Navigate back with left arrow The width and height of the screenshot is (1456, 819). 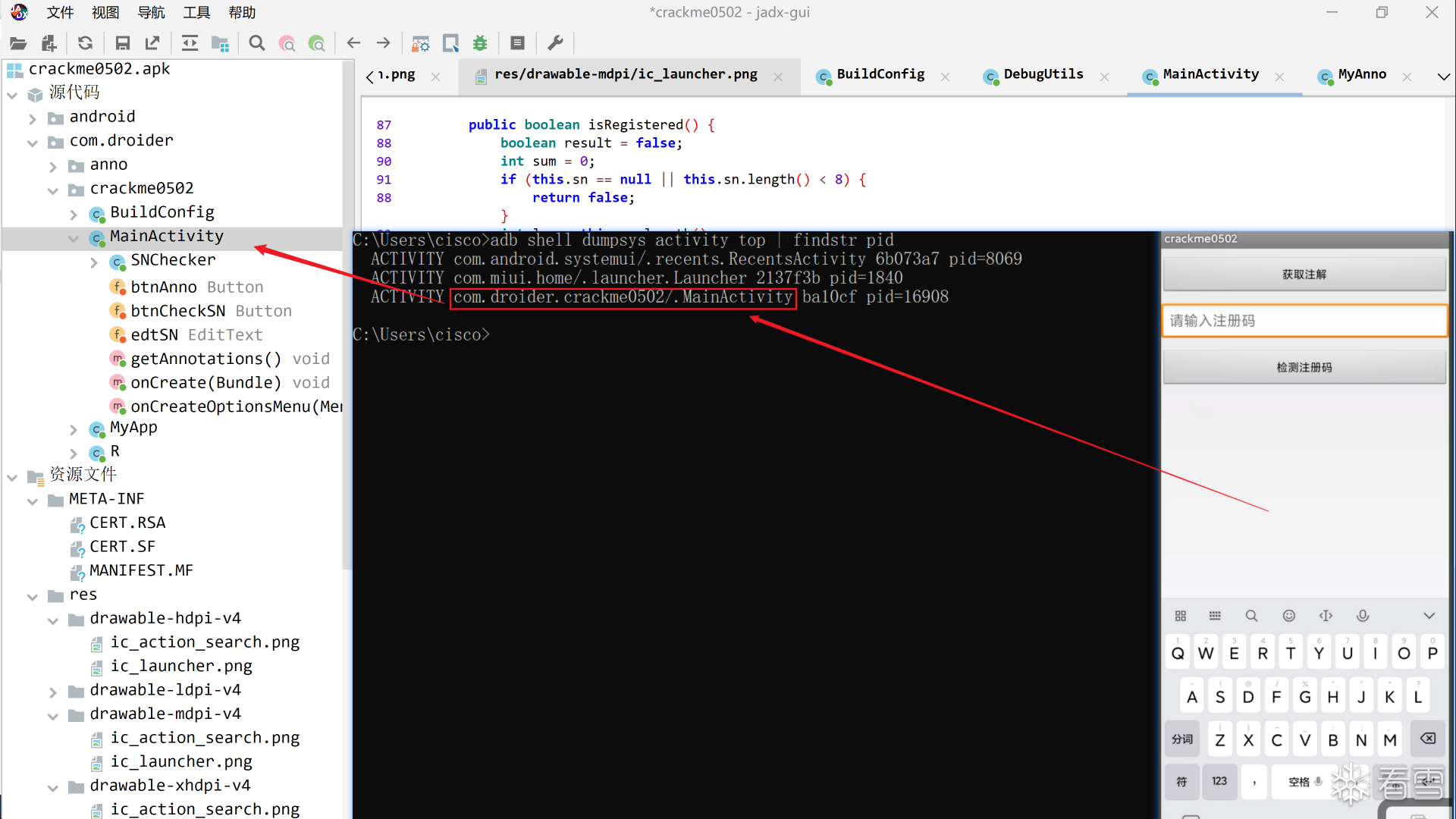point(353,43)
